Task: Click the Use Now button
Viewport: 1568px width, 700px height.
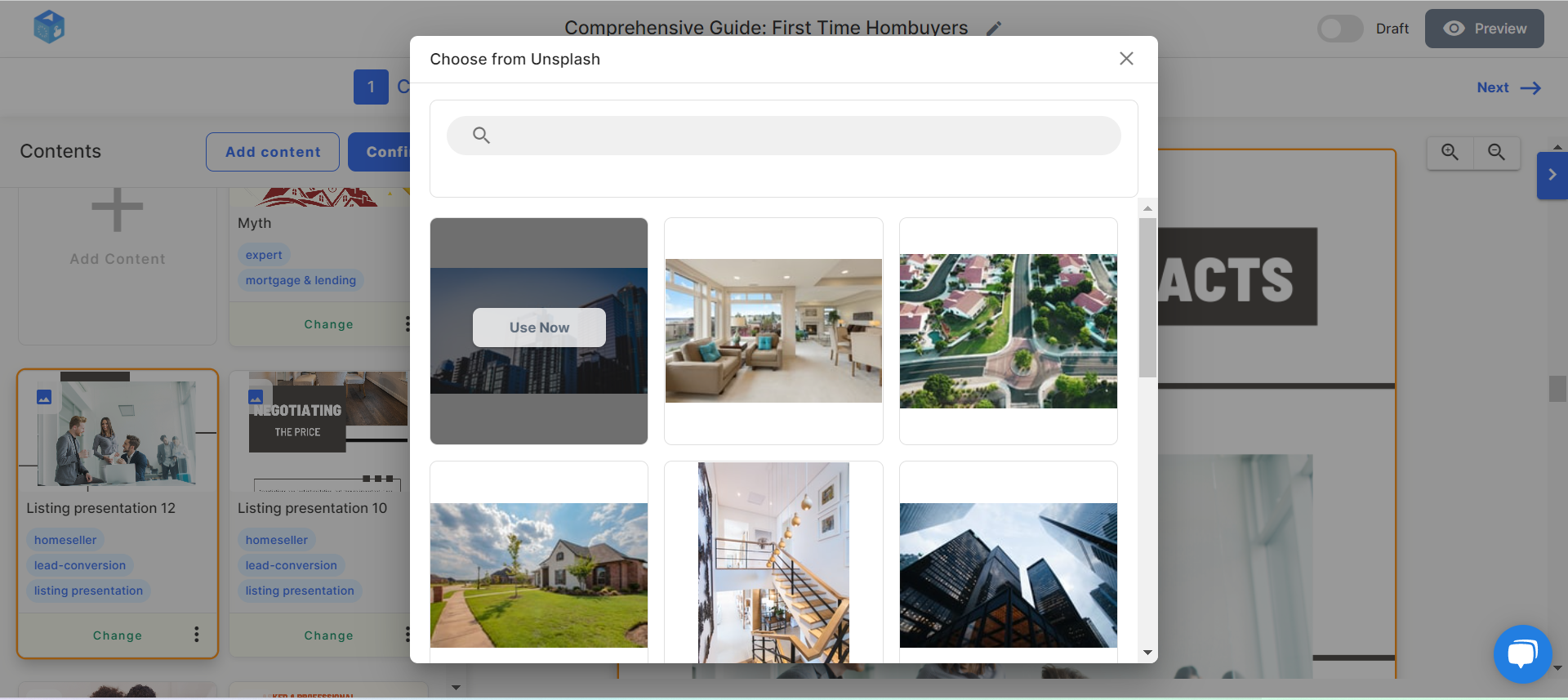Action: pos(539,328)
